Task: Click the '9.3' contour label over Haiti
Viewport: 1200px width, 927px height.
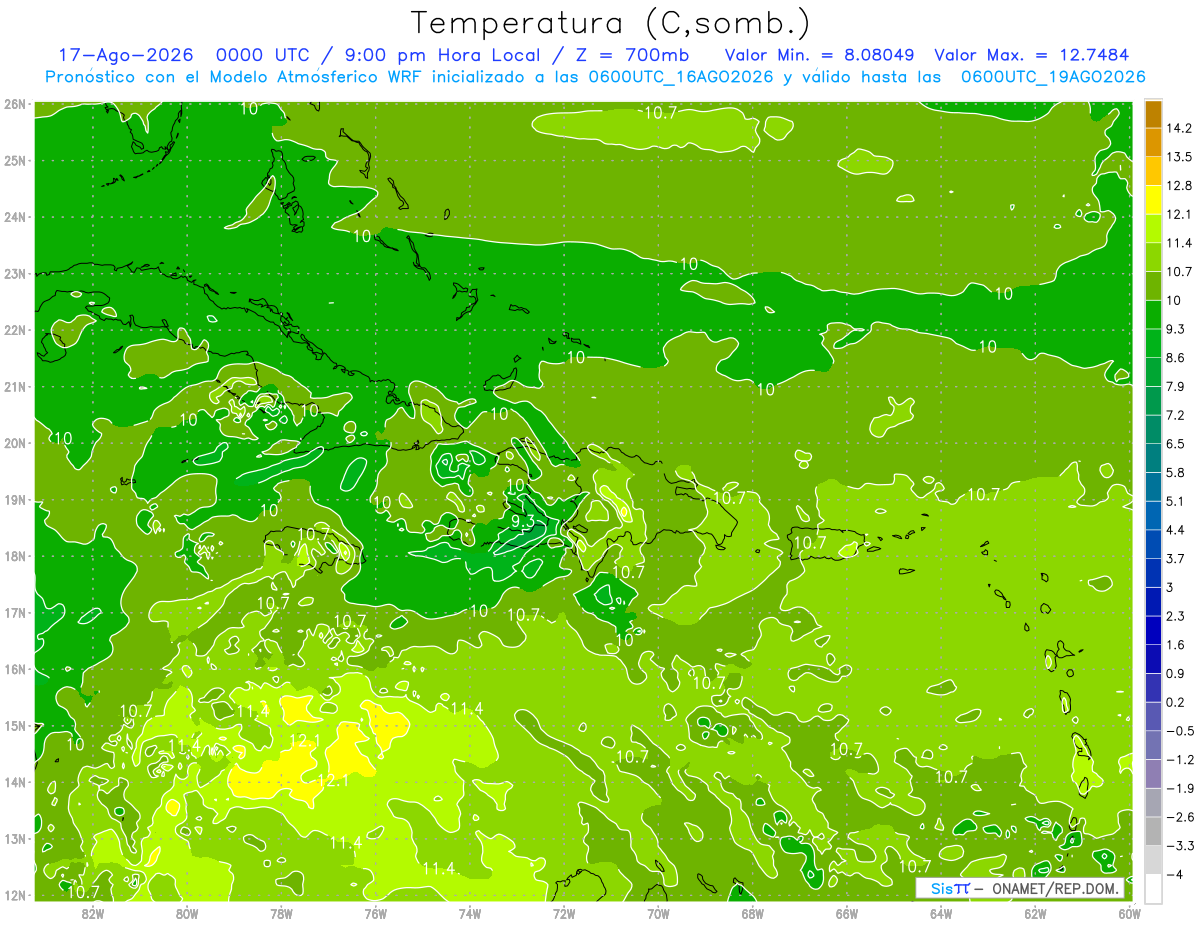Action: pyautogui.click(x=522, y=521)
